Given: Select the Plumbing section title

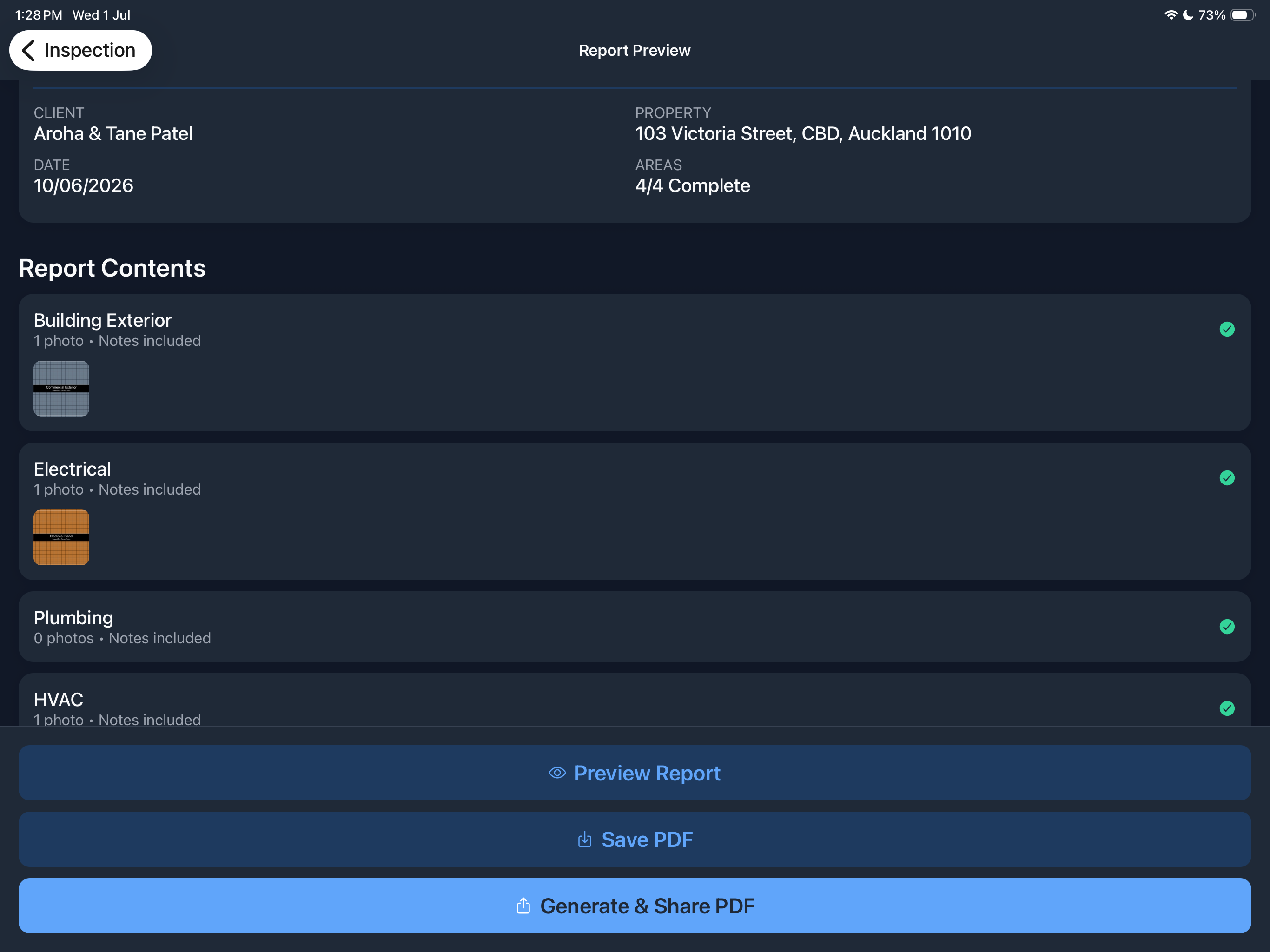Looking at the screenshot, I should [73, 618].
